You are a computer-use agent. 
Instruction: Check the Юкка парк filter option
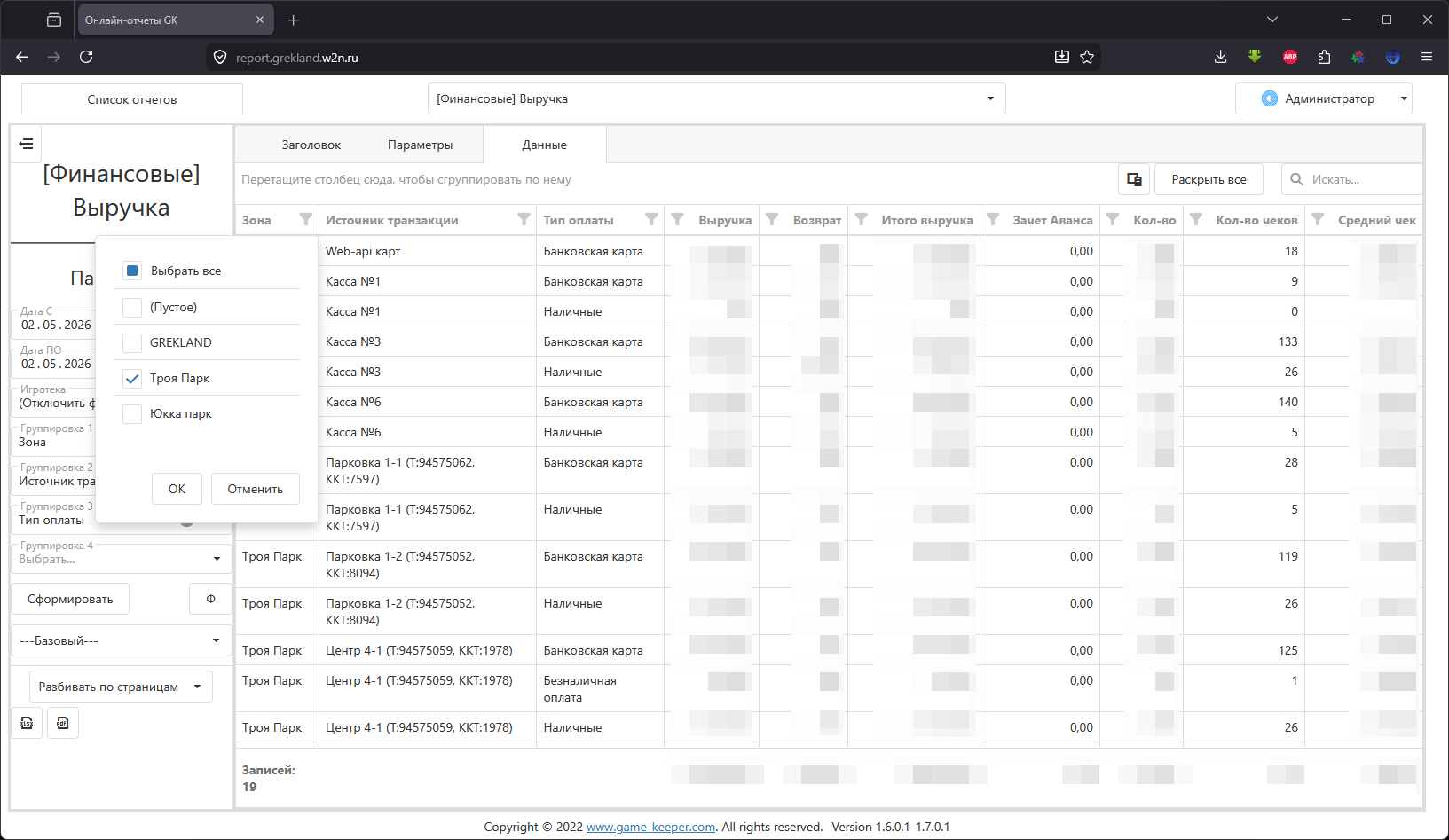pos(132,413)
